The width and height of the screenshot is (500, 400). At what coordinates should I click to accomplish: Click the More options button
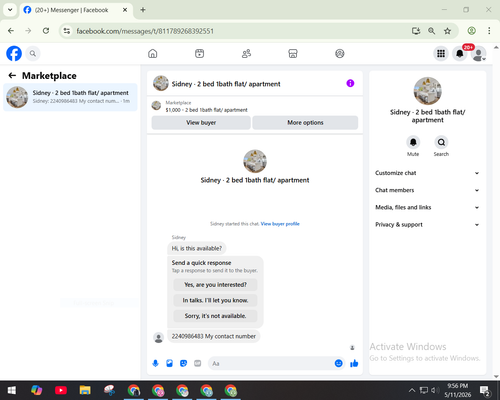[305, 123]
